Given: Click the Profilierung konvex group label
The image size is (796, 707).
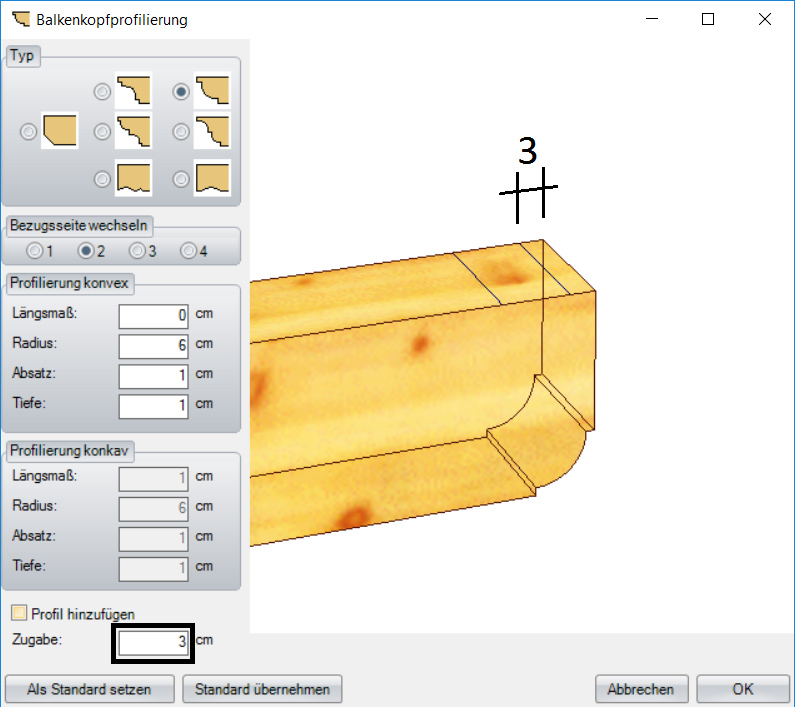Looking at the screenshot, I should click(69, 283).
